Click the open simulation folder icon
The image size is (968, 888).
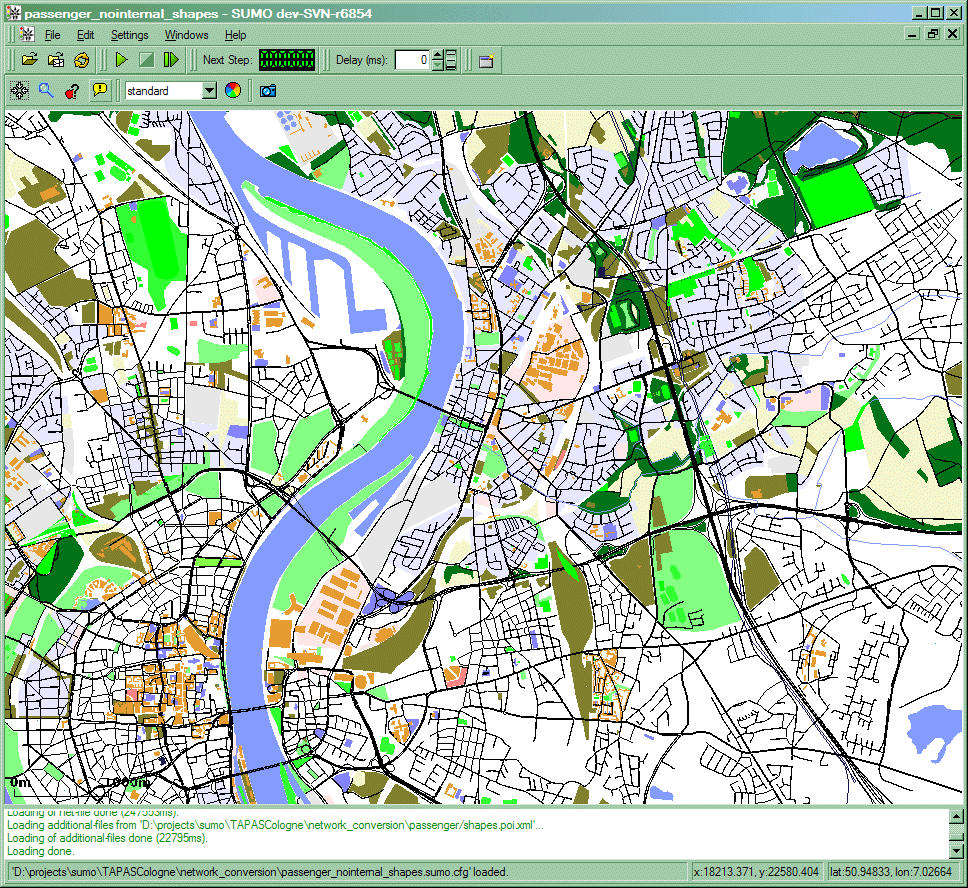click(x=30, y=60)
